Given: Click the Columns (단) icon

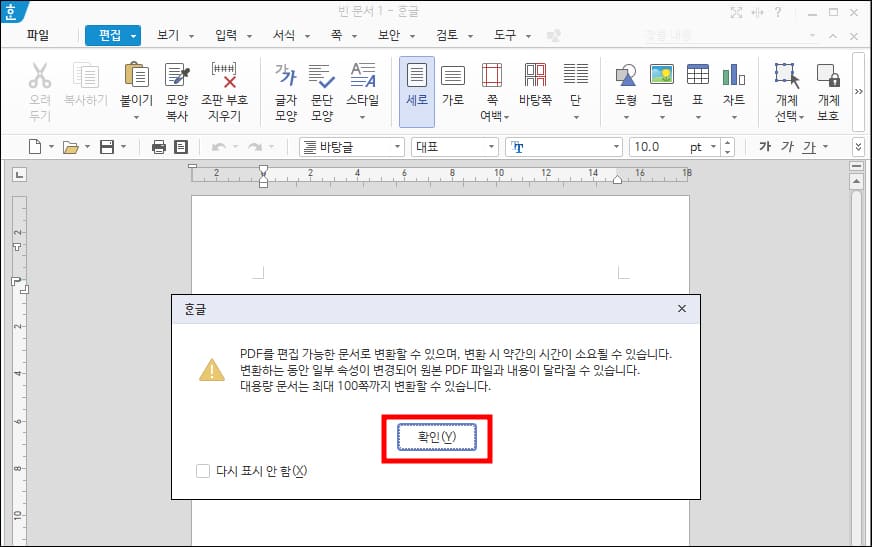Looking at the screenshot, I should [576, 74].
